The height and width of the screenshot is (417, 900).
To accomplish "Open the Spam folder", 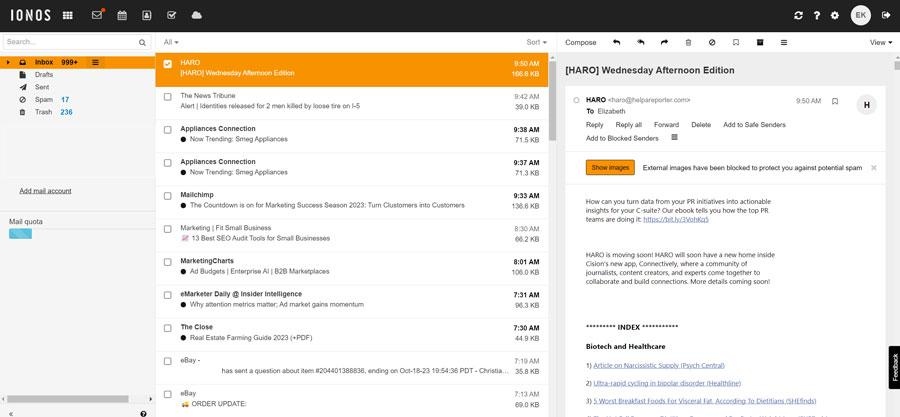I will click(x=43, y=100).
